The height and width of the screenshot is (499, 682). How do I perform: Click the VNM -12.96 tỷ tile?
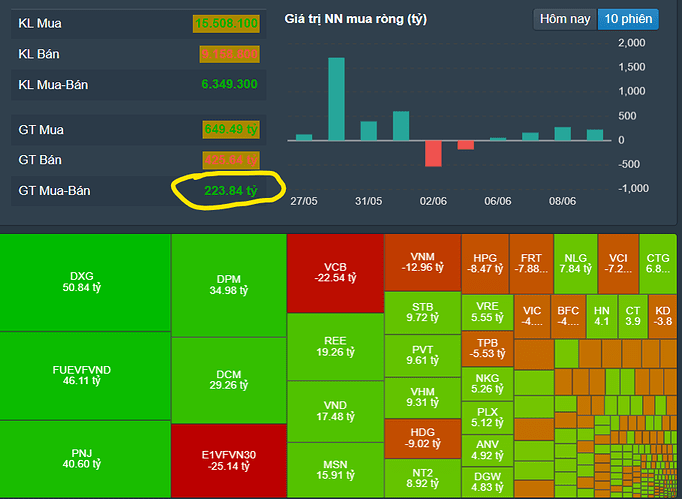click(x=421, y=262)
